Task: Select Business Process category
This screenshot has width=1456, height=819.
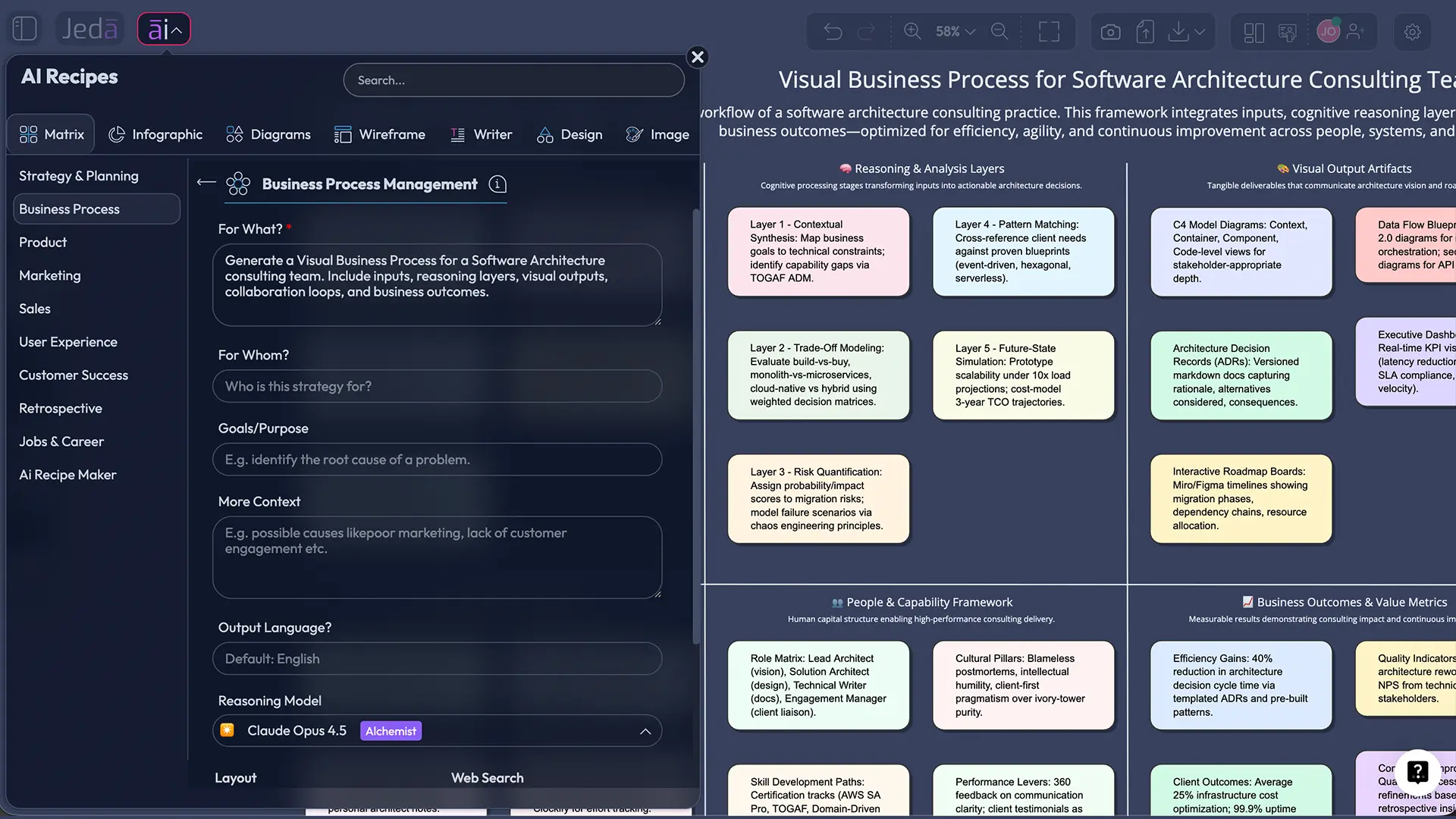Action: (x=96, y=209)
